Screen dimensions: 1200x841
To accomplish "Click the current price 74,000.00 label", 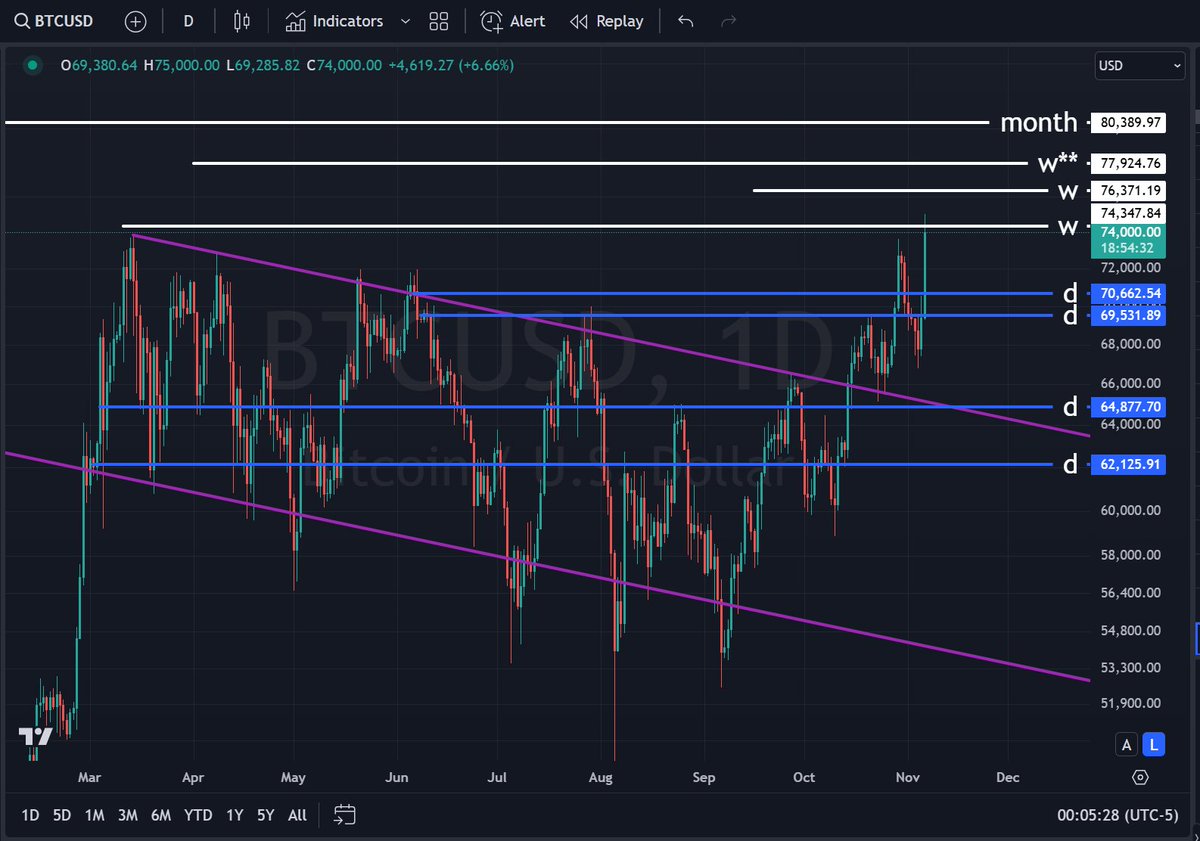I will [1129, 238].
